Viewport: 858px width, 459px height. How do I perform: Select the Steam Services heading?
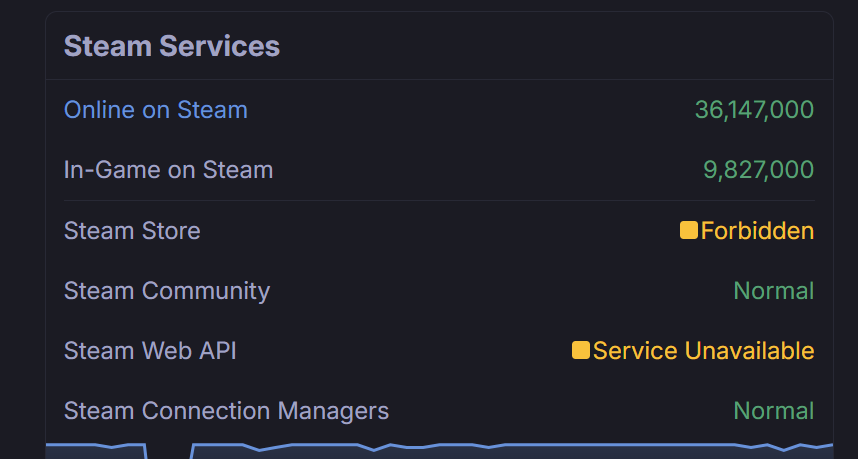172,46
